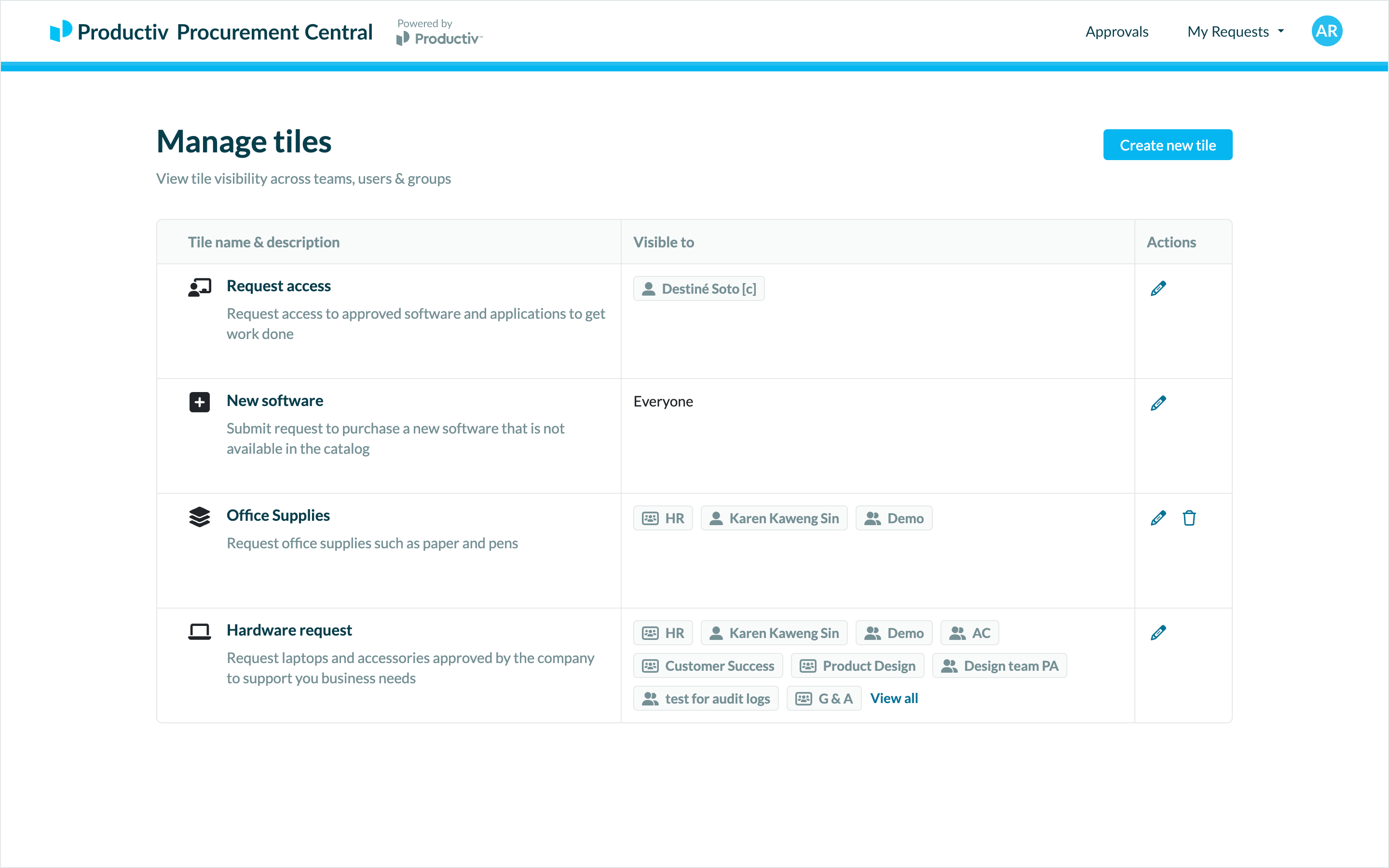
Task: Edit the Office Supplies tile
Action: pos(1157,518)
